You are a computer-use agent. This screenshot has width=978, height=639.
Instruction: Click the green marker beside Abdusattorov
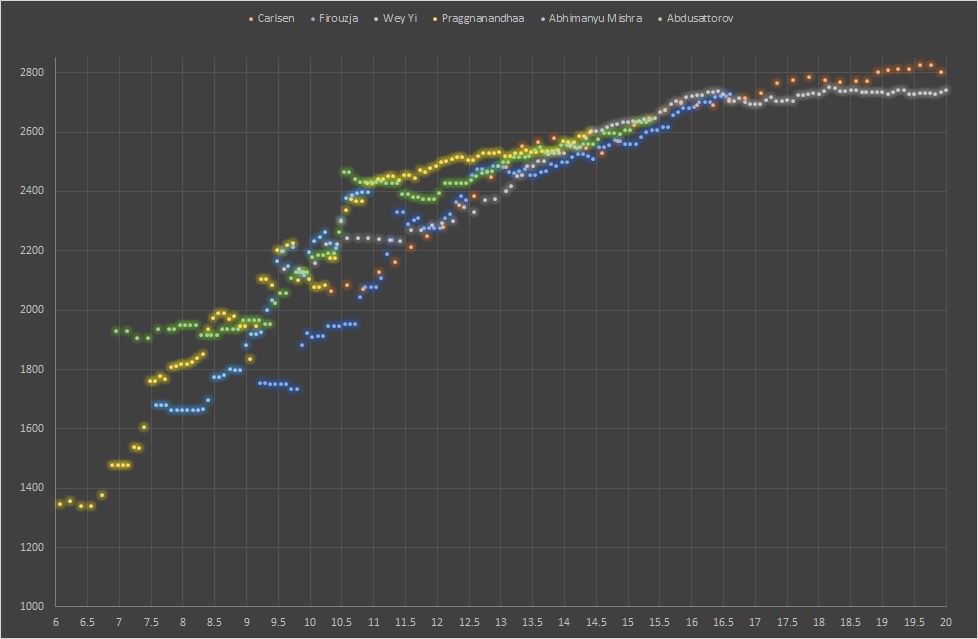[x=659, y=18]
